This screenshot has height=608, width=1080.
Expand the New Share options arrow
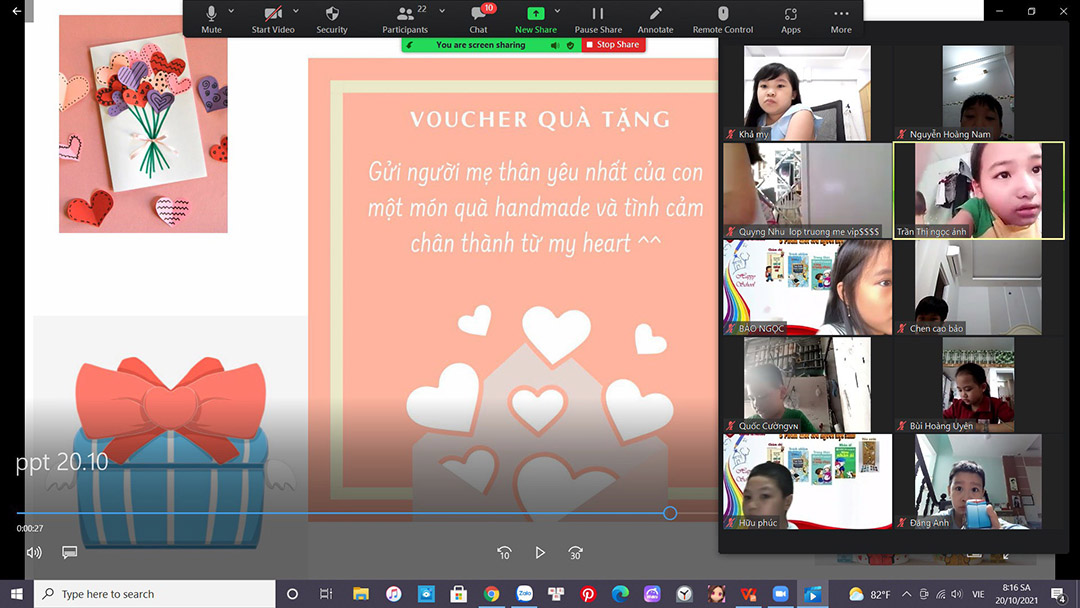pyautogui.click(x=556, y=11)
